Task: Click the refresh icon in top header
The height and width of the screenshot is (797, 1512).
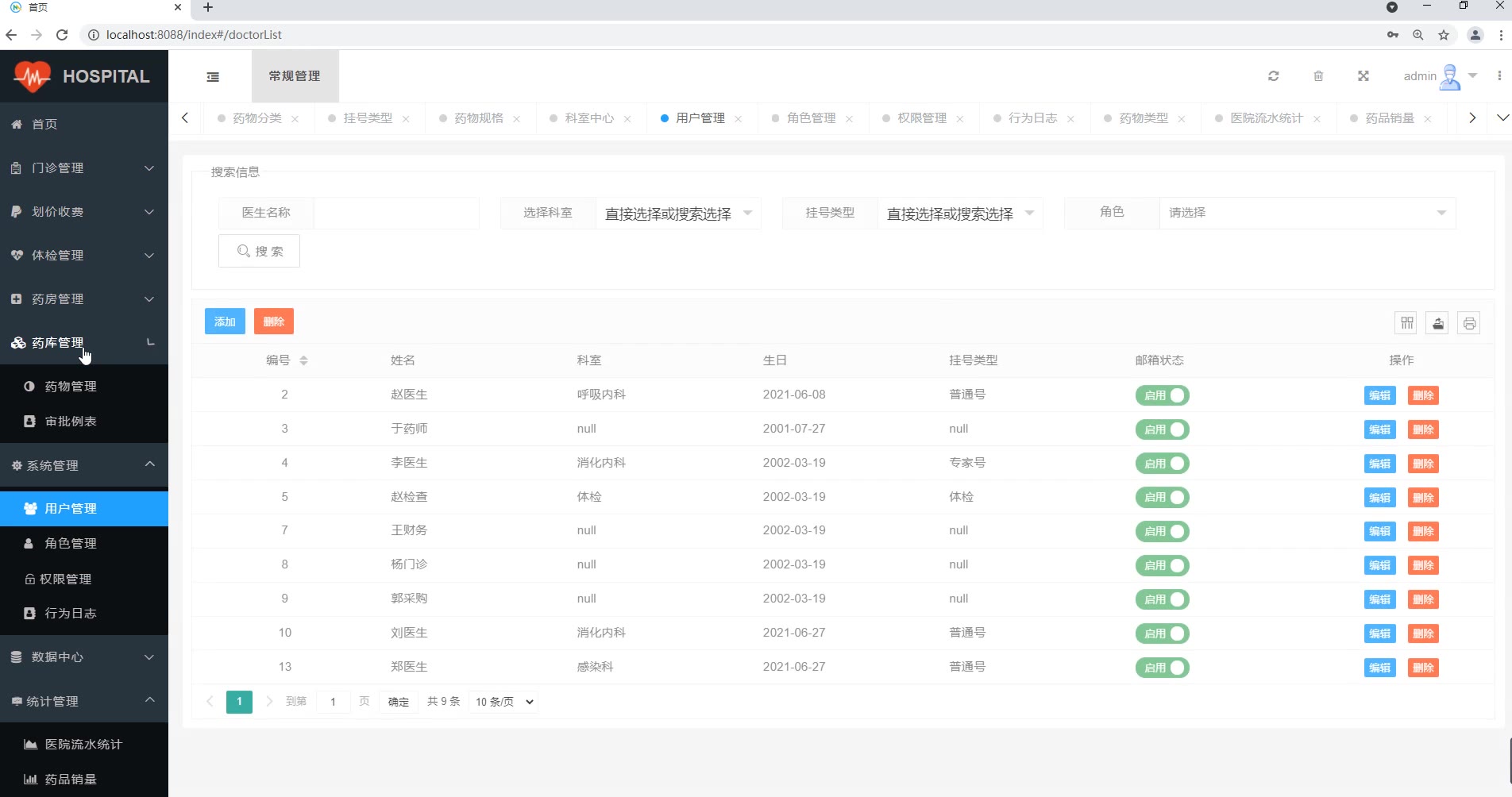Action: point(1274,76)
